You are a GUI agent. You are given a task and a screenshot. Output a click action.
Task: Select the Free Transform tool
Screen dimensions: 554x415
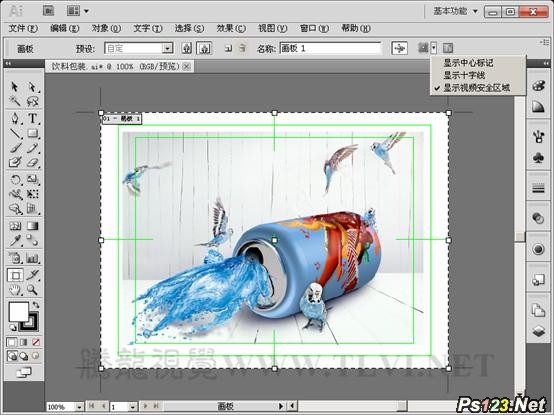coord(32,194)
